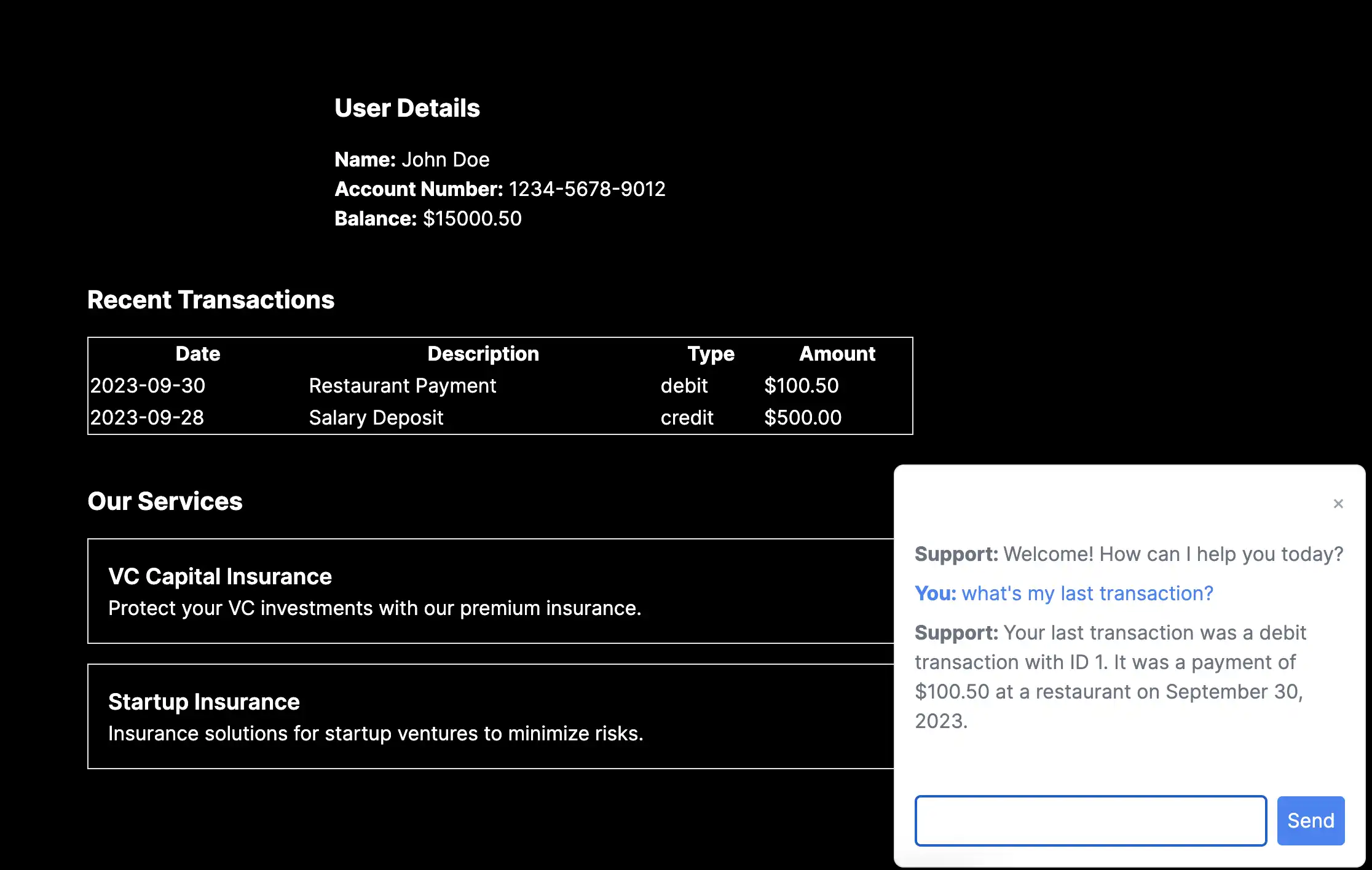Select the 2023-09-28 date cell
Viewport: 1372px width, 870px height.
coord(147,418)
